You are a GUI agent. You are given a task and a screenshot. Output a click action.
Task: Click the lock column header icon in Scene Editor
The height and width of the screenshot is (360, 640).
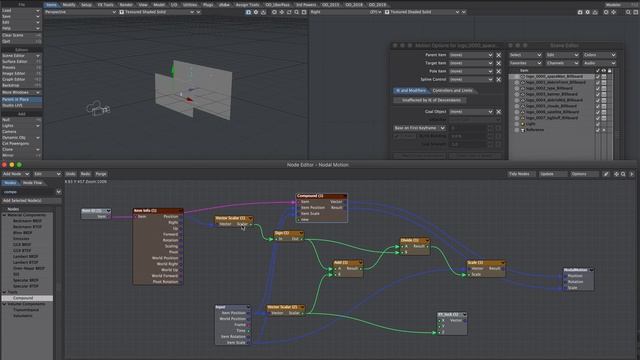pyautogui.click(x=610, y=71)
